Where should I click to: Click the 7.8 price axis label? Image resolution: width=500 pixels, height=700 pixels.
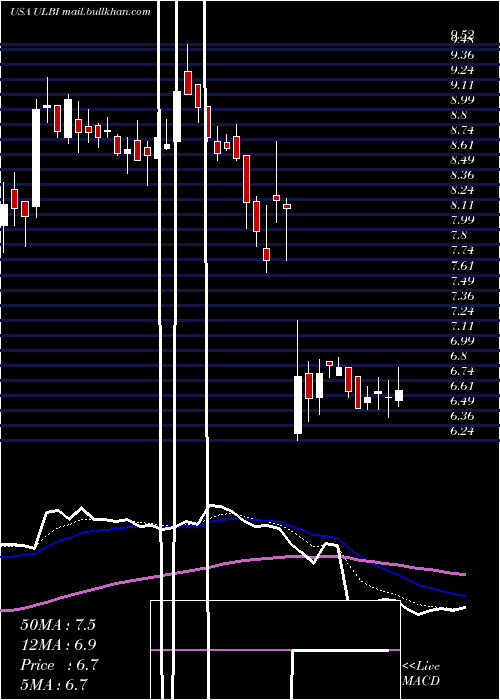coord(459,234)
